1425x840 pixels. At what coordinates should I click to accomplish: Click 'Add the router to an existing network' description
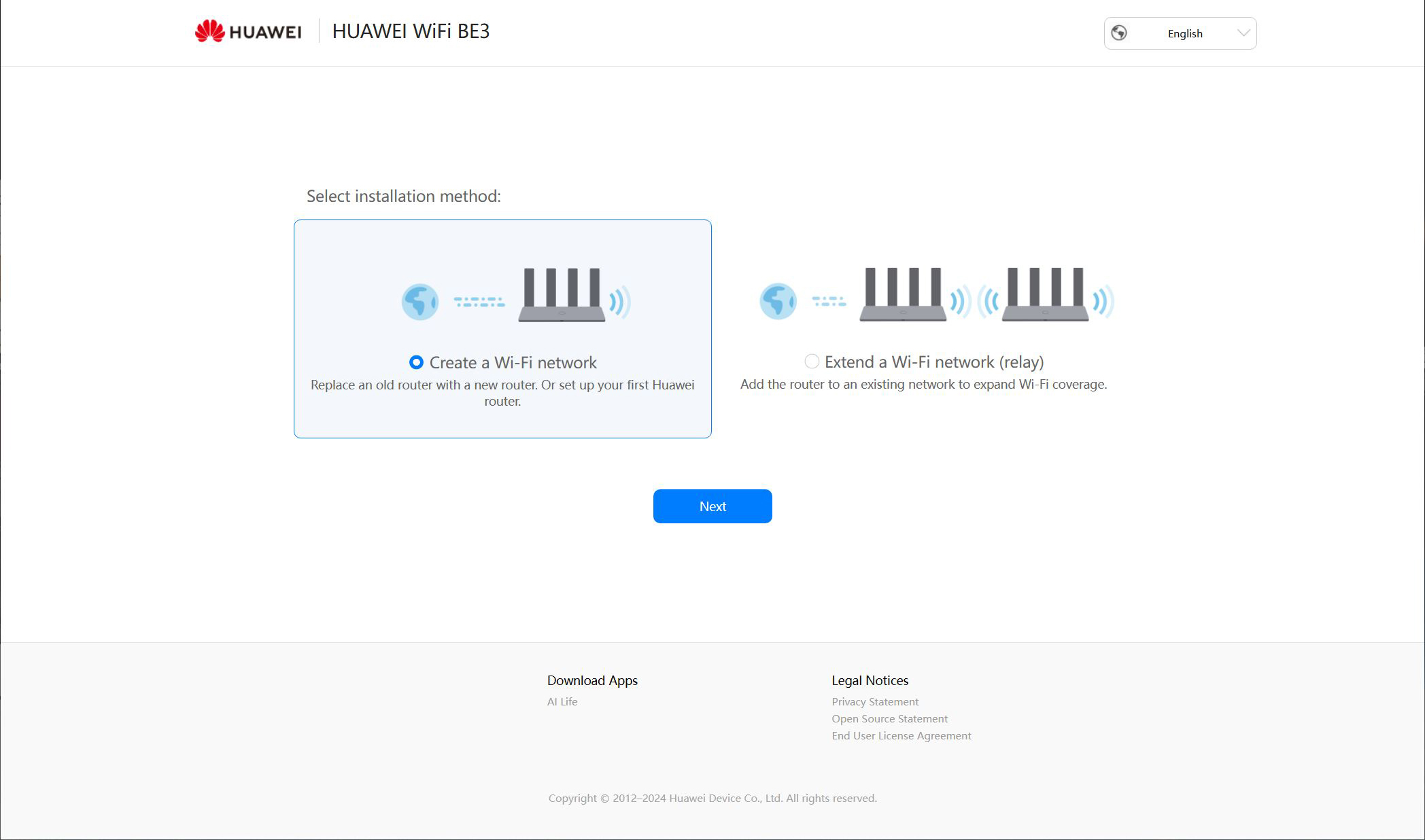(923, 384)
